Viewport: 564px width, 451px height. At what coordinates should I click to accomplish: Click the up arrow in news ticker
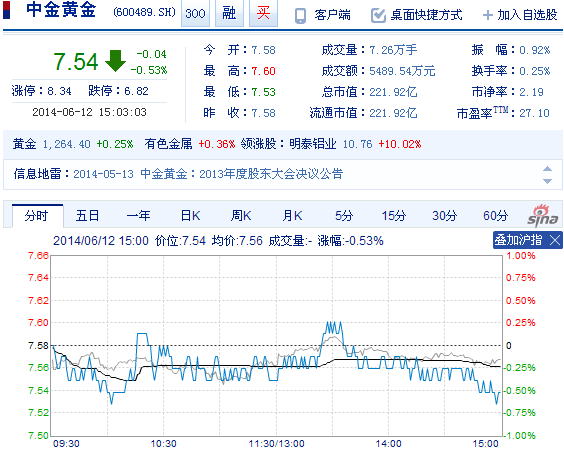[x=547, y=169]
